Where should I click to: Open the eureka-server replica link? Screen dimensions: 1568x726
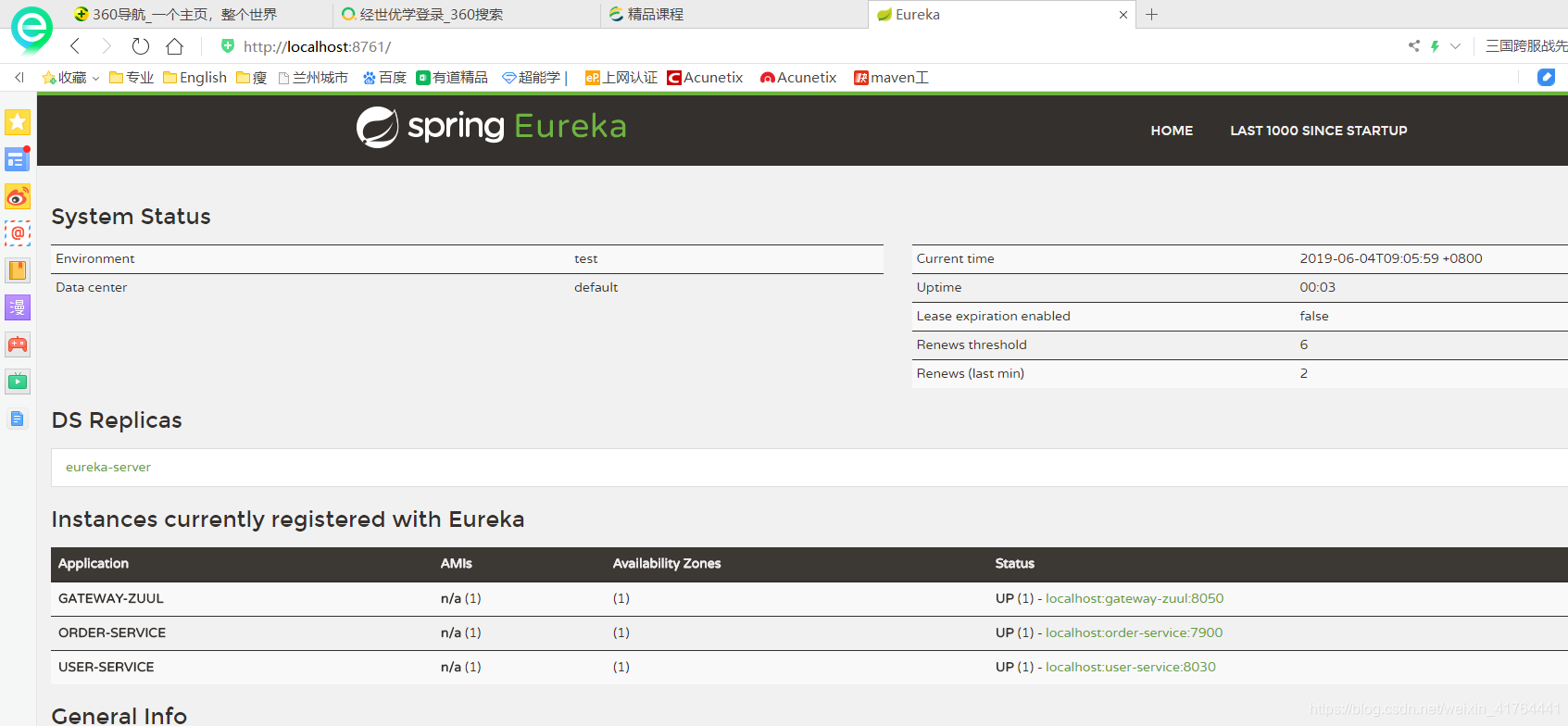pyautogui.click(x=108, y=467)
